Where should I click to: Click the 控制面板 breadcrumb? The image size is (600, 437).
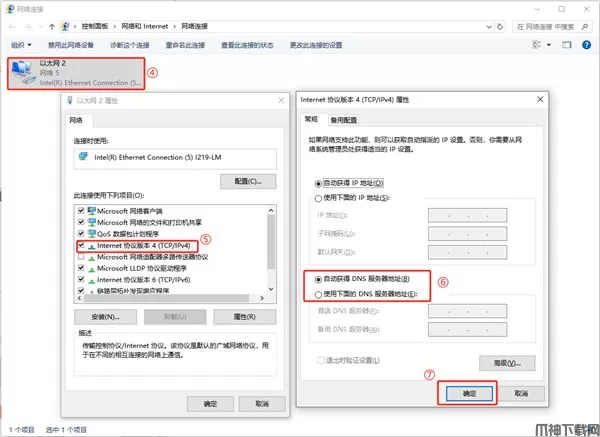coord(95,26)
